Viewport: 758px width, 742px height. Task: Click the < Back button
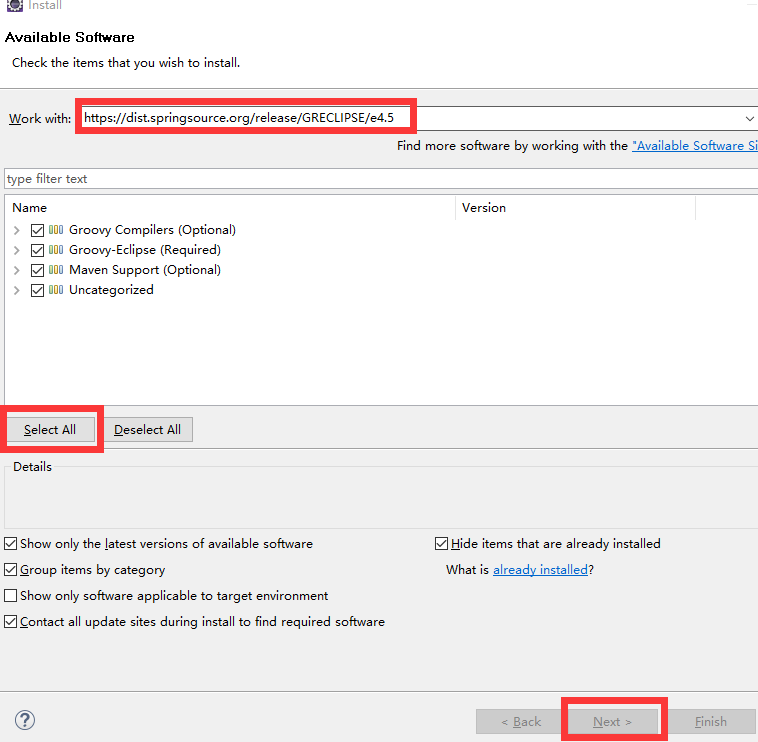(x=521, y=721)
